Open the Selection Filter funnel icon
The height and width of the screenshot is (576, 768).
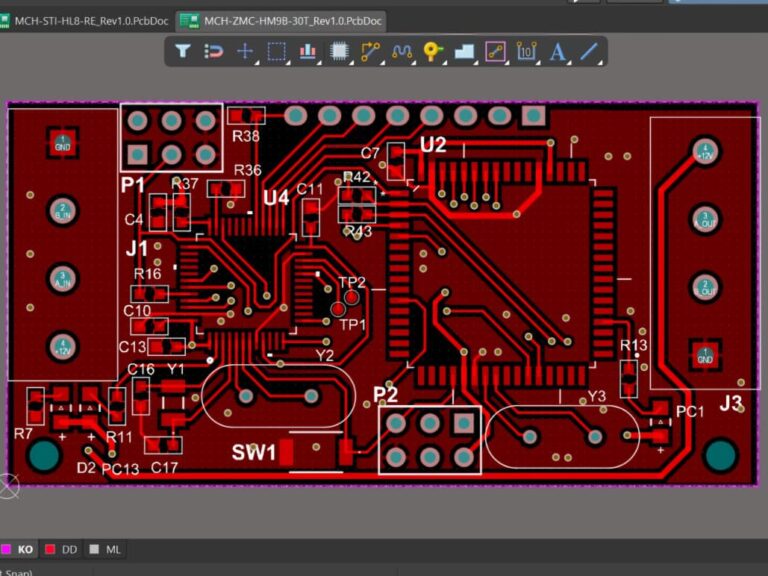point(183,50)
